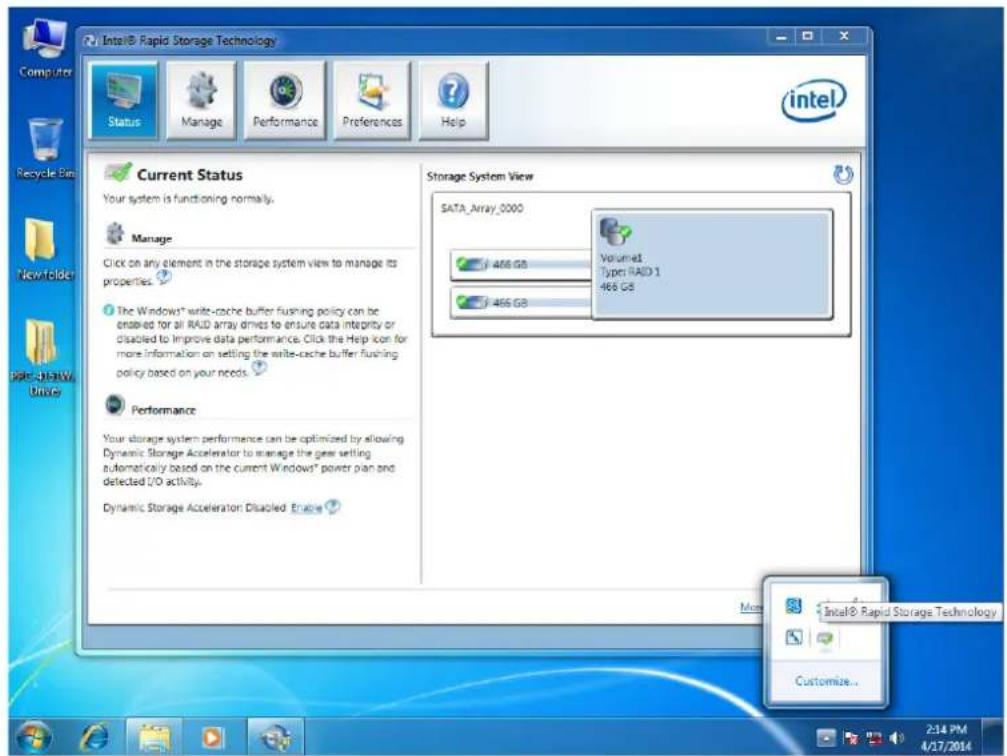Open help bubble next to manage properties text

(164, 277)
